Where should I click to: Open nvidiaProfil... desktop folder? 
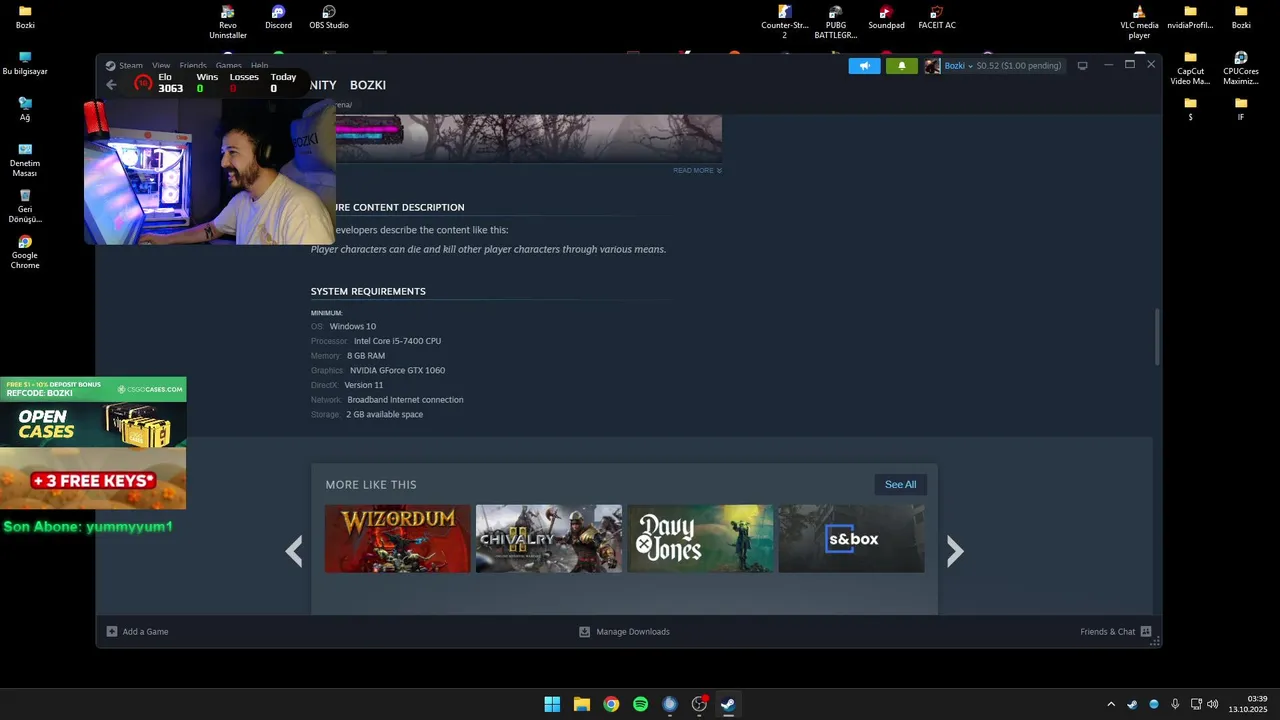(x=1190, y=18)
